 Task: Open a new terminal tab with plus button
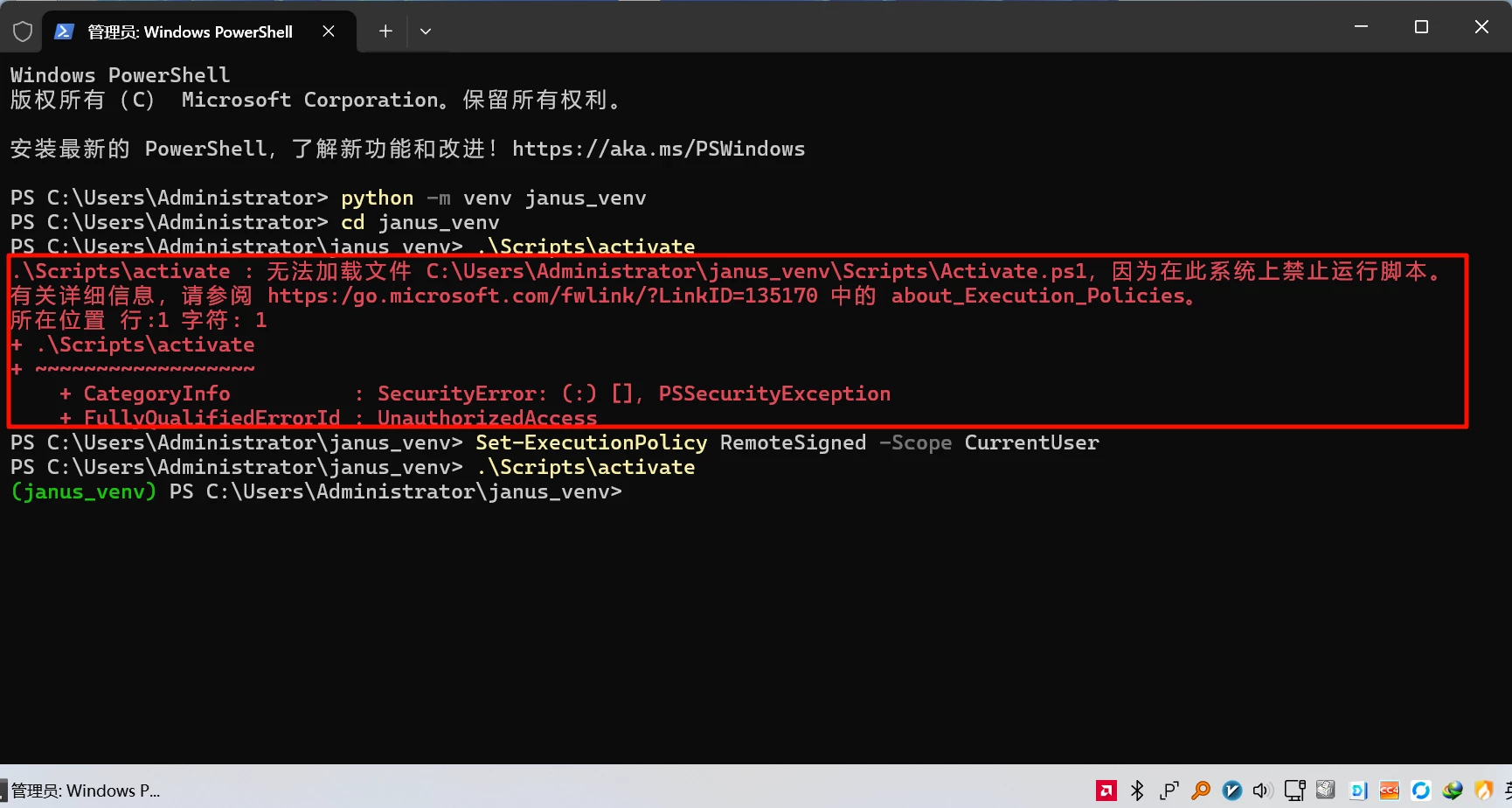pos(385,31)
